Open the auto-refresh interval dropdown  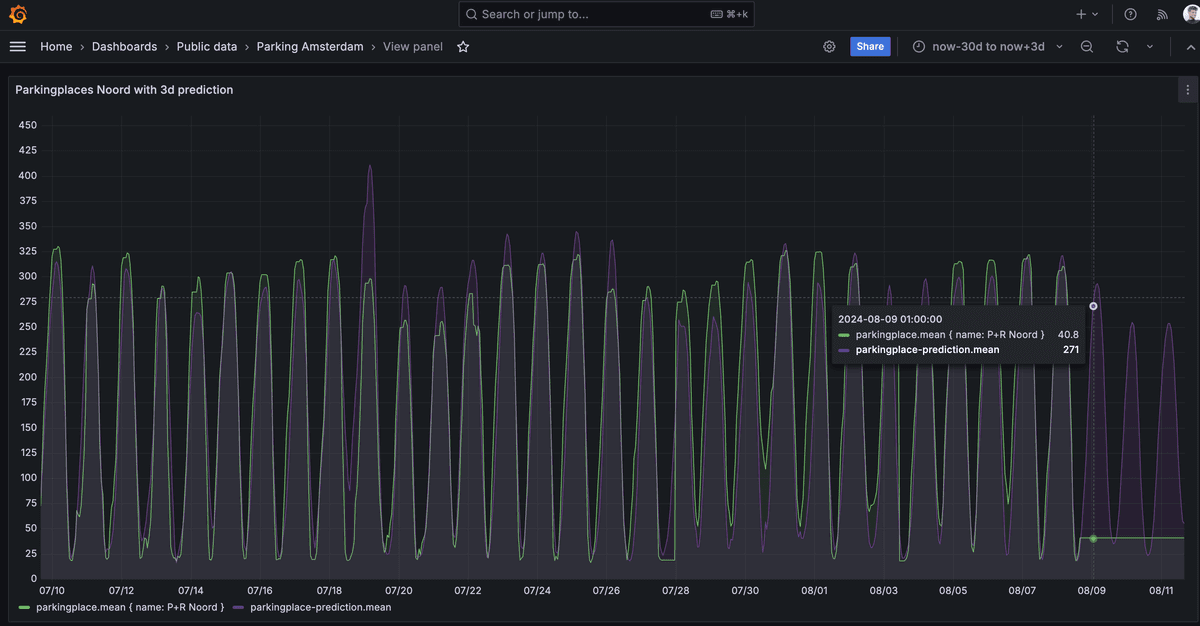tap(1150, 46)
